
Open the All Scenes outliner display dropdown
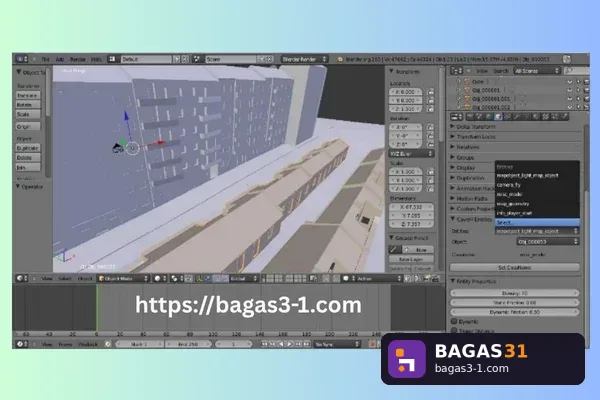click(537, 70)
